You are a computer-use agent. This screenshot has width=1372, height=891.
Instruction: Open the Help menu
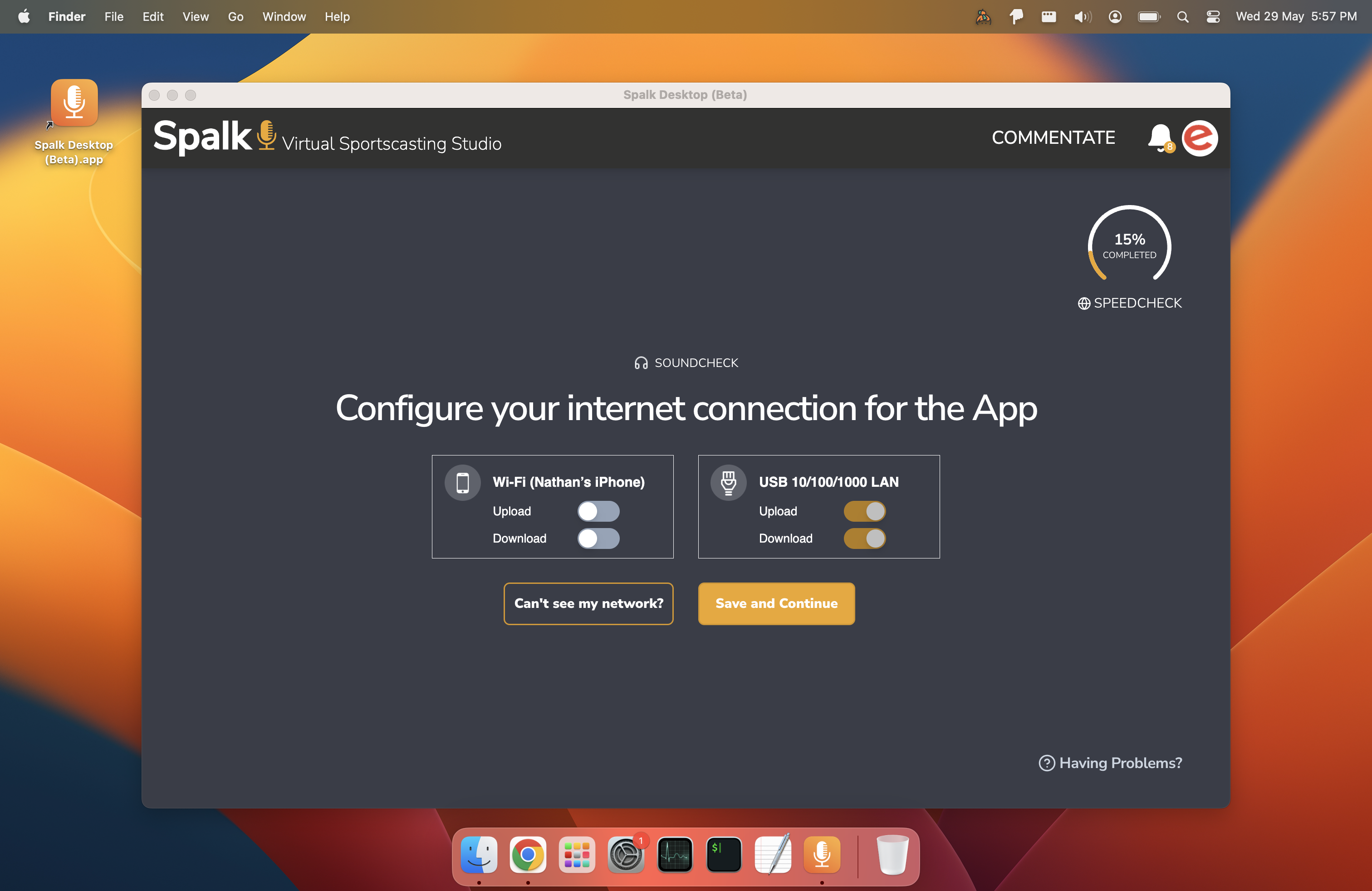coord(337,17)
